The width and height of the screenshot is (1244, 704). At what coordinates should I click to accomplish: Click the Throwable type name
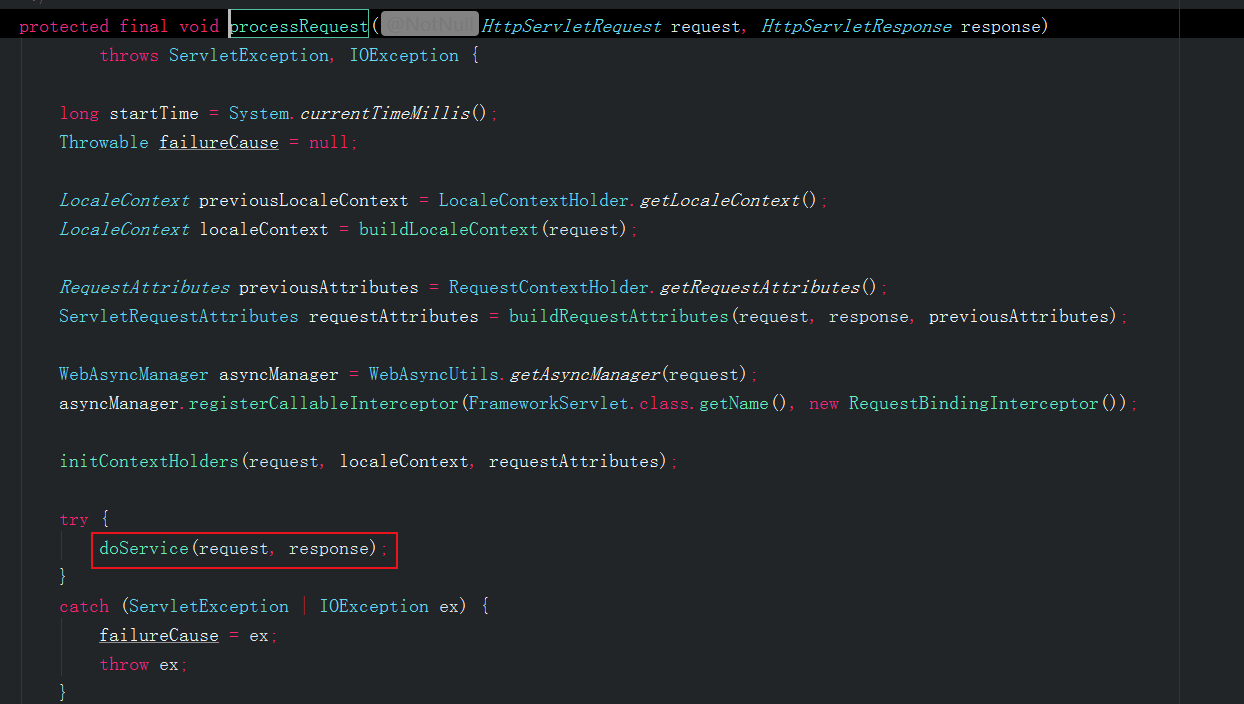104,142
